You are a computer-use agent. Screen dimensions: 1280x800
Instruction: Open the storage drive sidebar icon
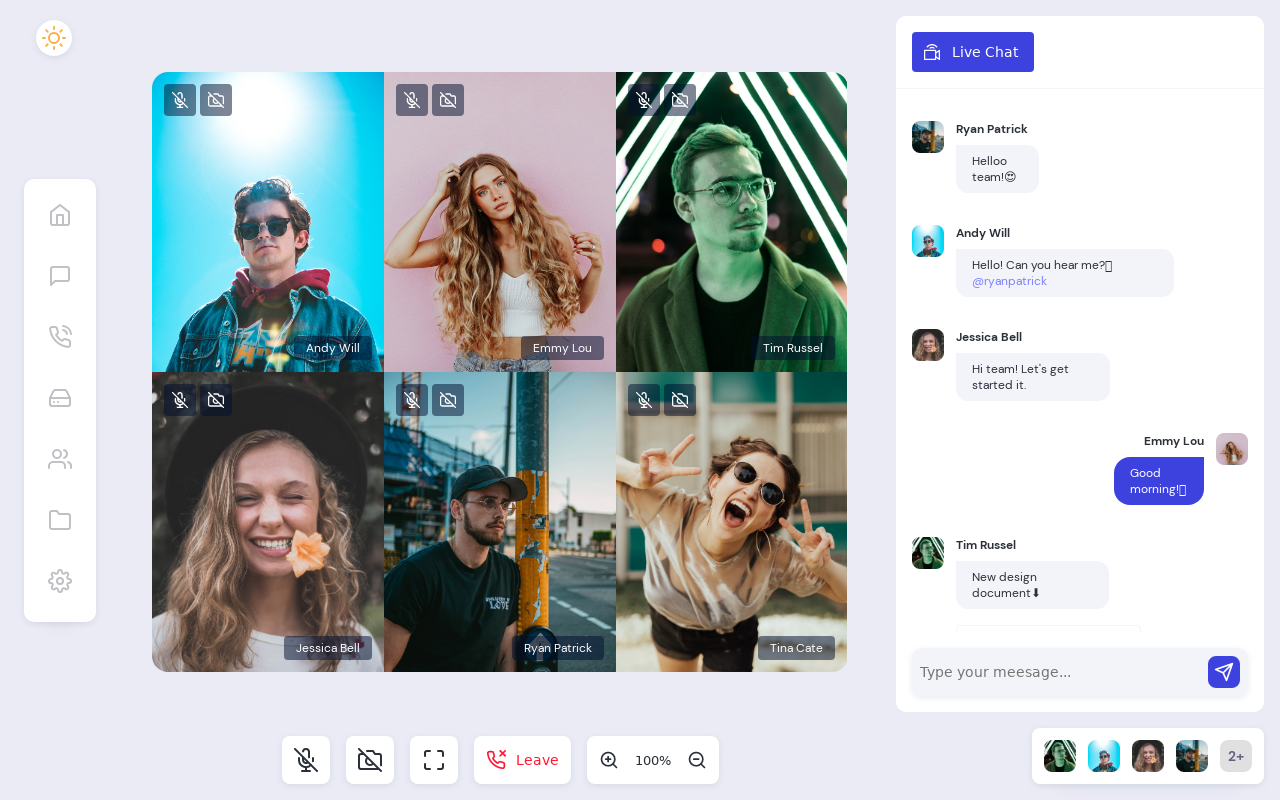pos(60,398)
